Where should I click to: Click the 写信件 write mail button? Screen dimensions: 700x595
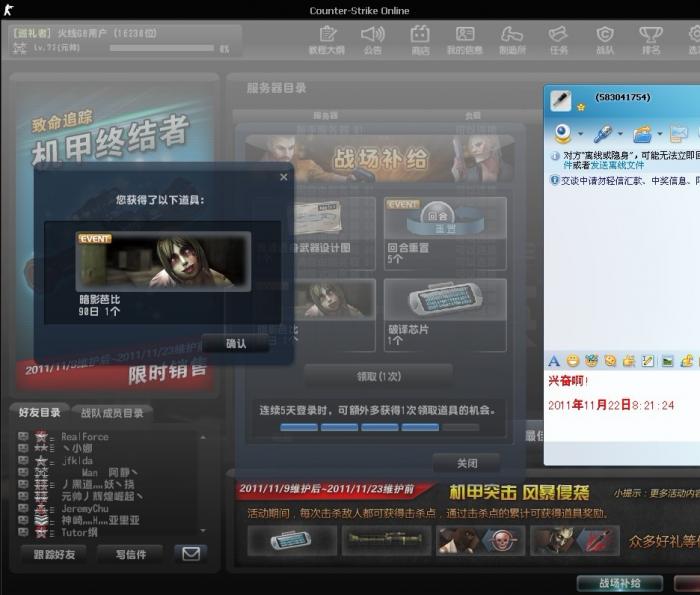pyautogui.click(x=130, y=554)
